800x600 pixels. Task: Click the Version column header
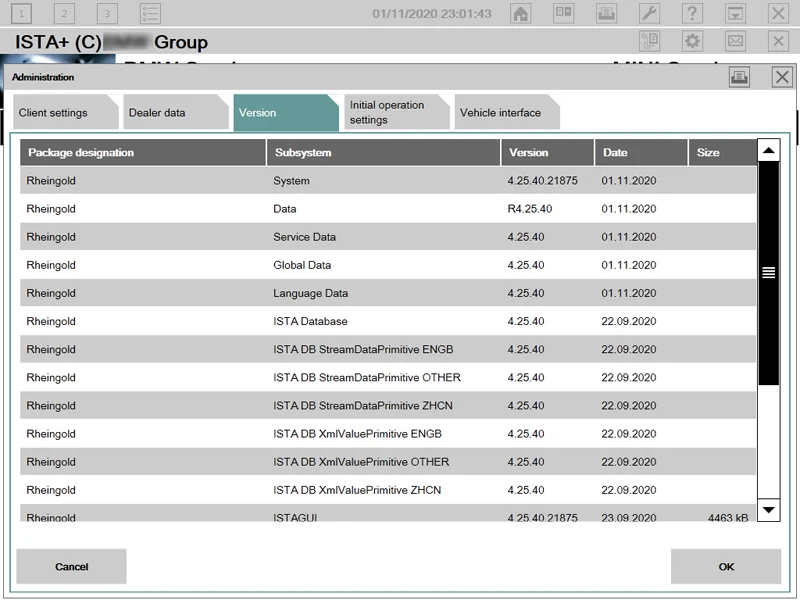click(x=547, y=153)
